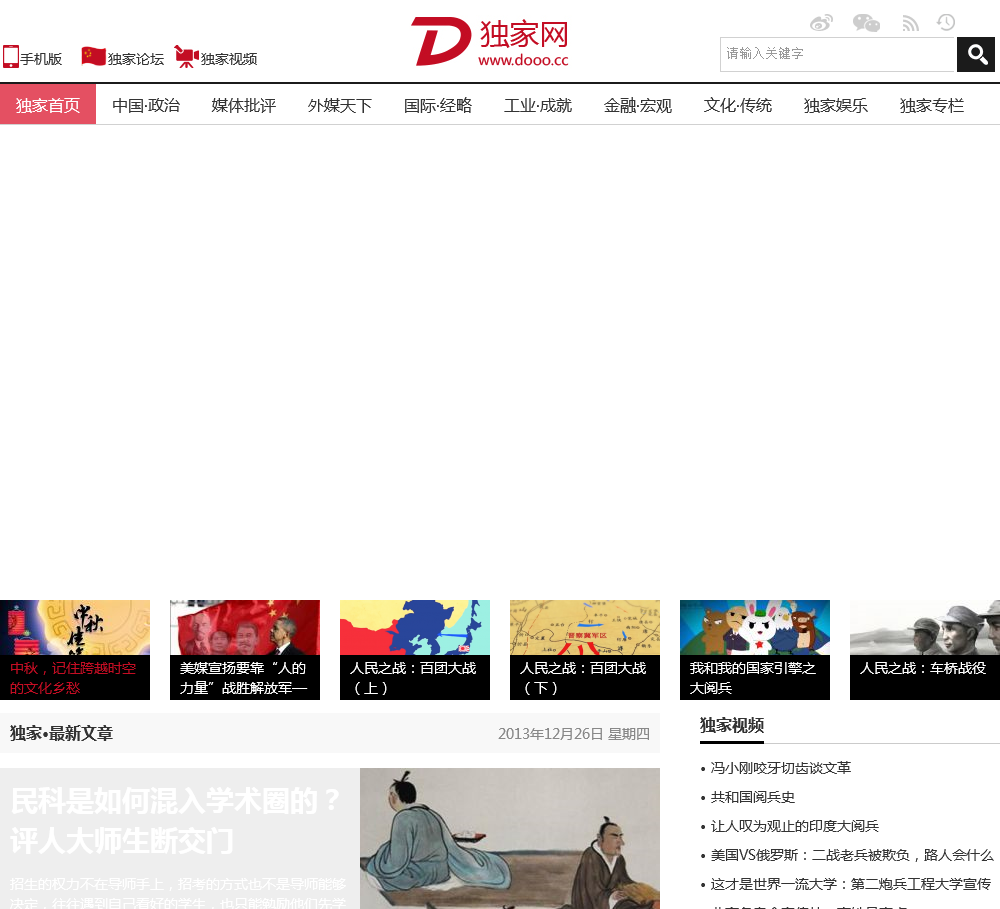Select the 媒体批评 nav tab
Screen dimensions: 1000x909
tap(244, 105)
